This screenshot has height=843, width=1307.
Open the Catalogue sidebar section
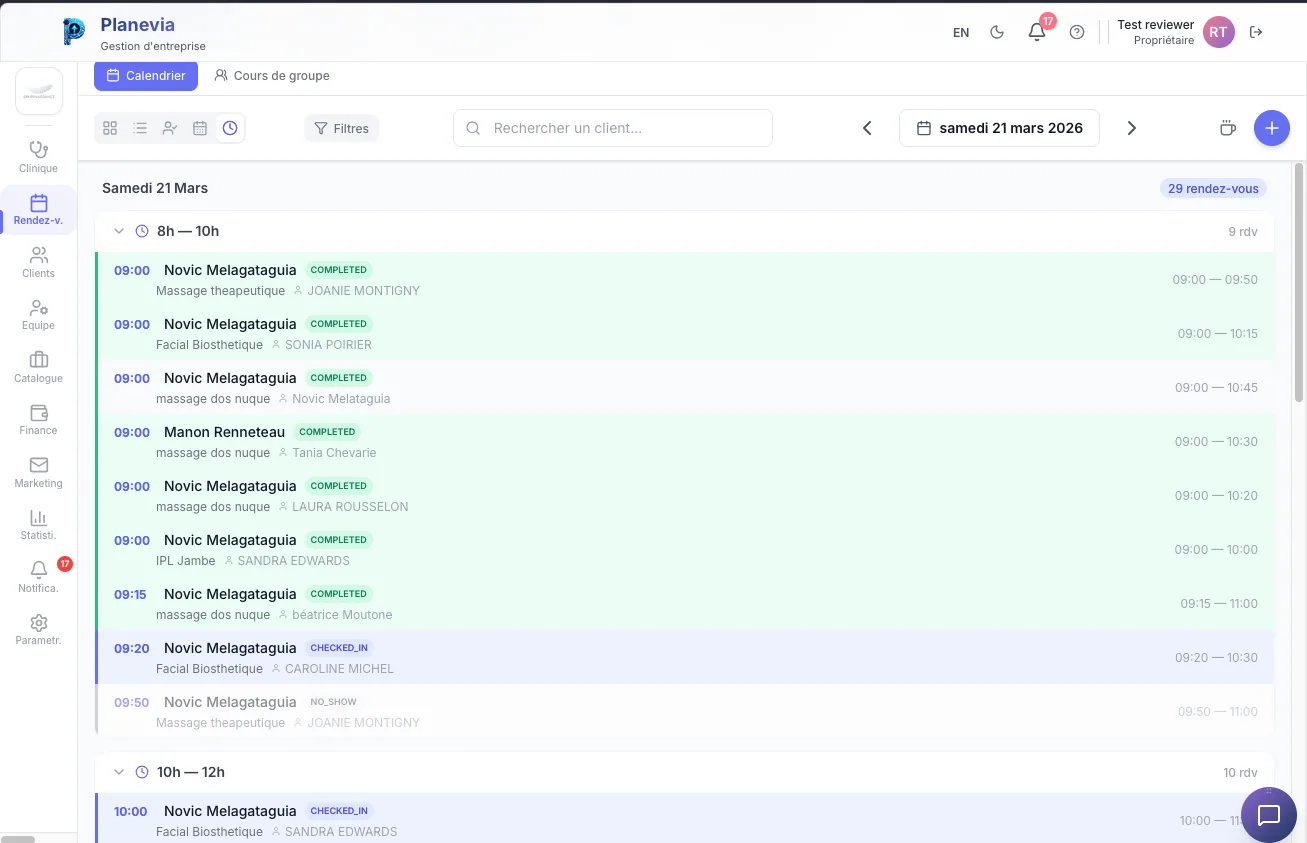pyautogui.click(x=39, y=367)
